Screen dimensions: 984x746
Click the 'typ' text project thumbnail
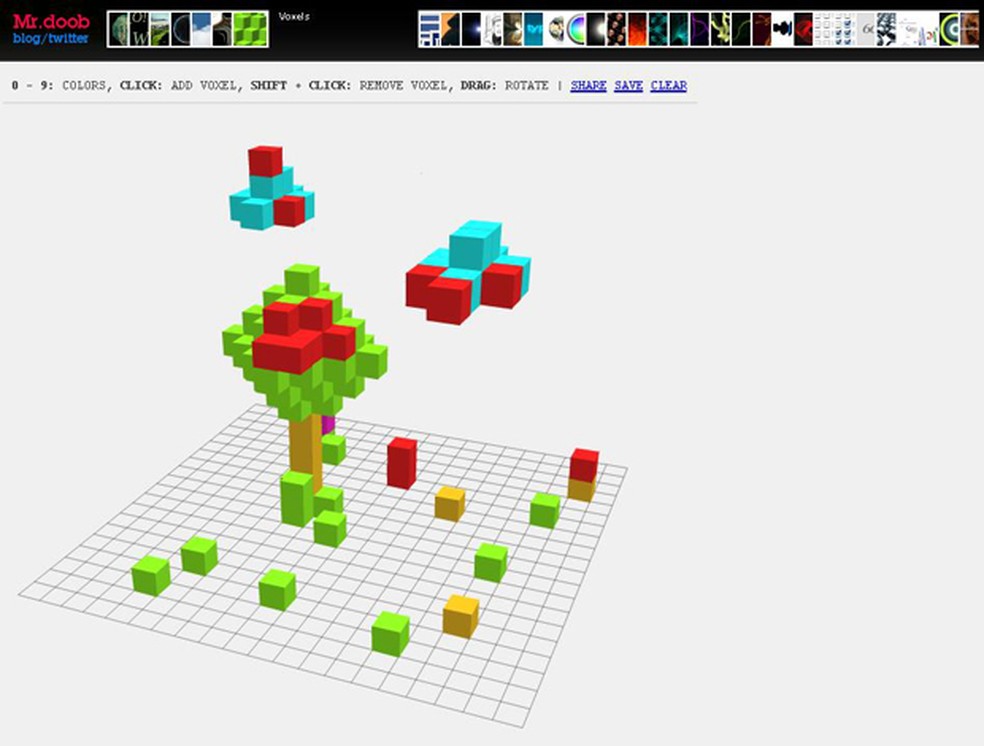point(532,26)
